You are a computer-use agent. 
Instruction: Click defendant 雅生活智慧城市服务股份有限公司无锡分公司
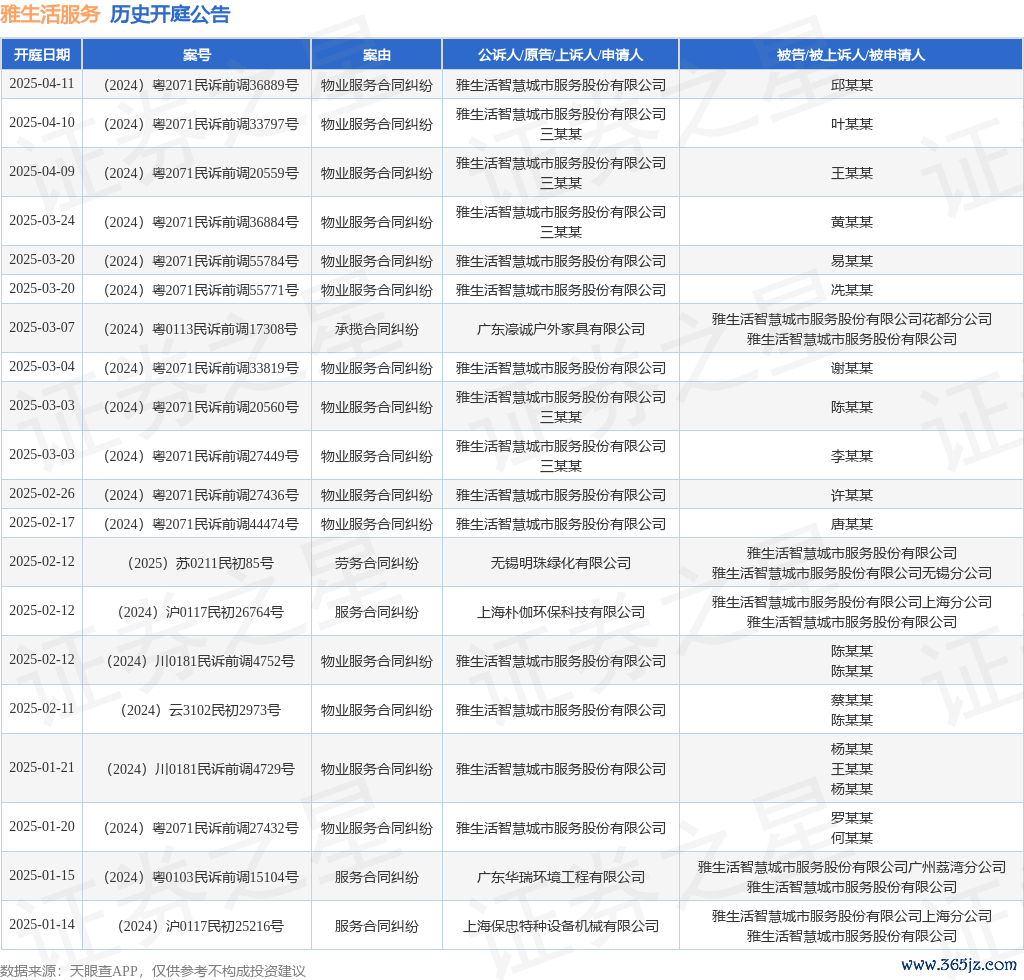(x=852, y=573)
